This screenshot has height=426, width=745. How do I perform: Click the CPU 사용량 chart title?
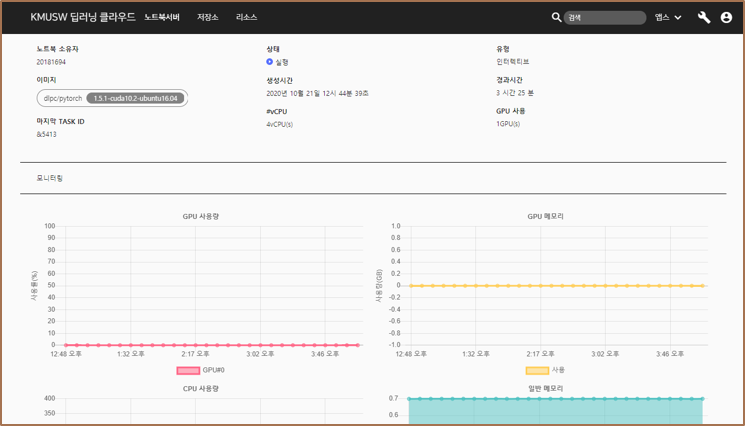coord(201,388)
